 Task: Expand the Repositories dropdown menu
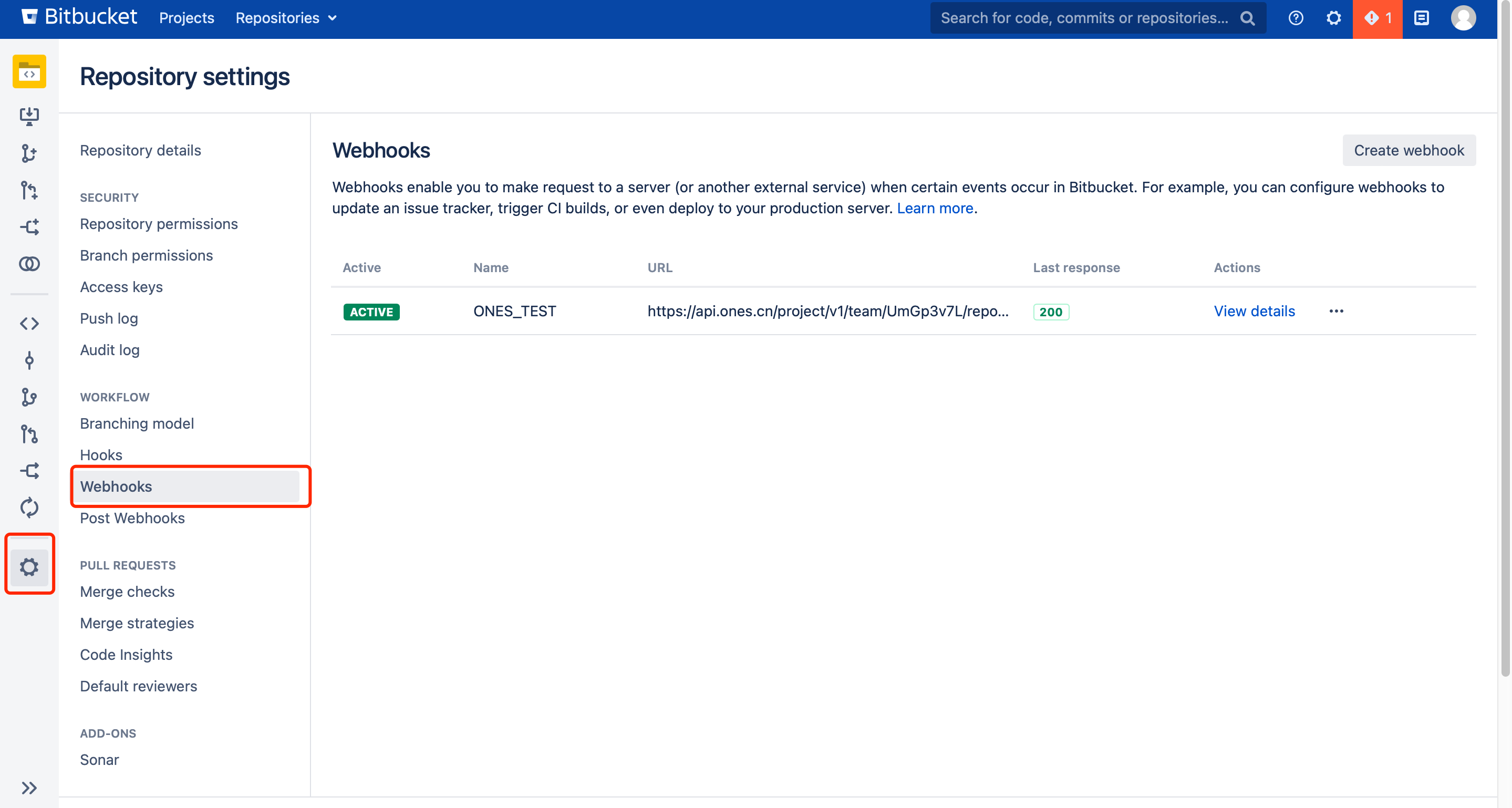coord(286,18)
